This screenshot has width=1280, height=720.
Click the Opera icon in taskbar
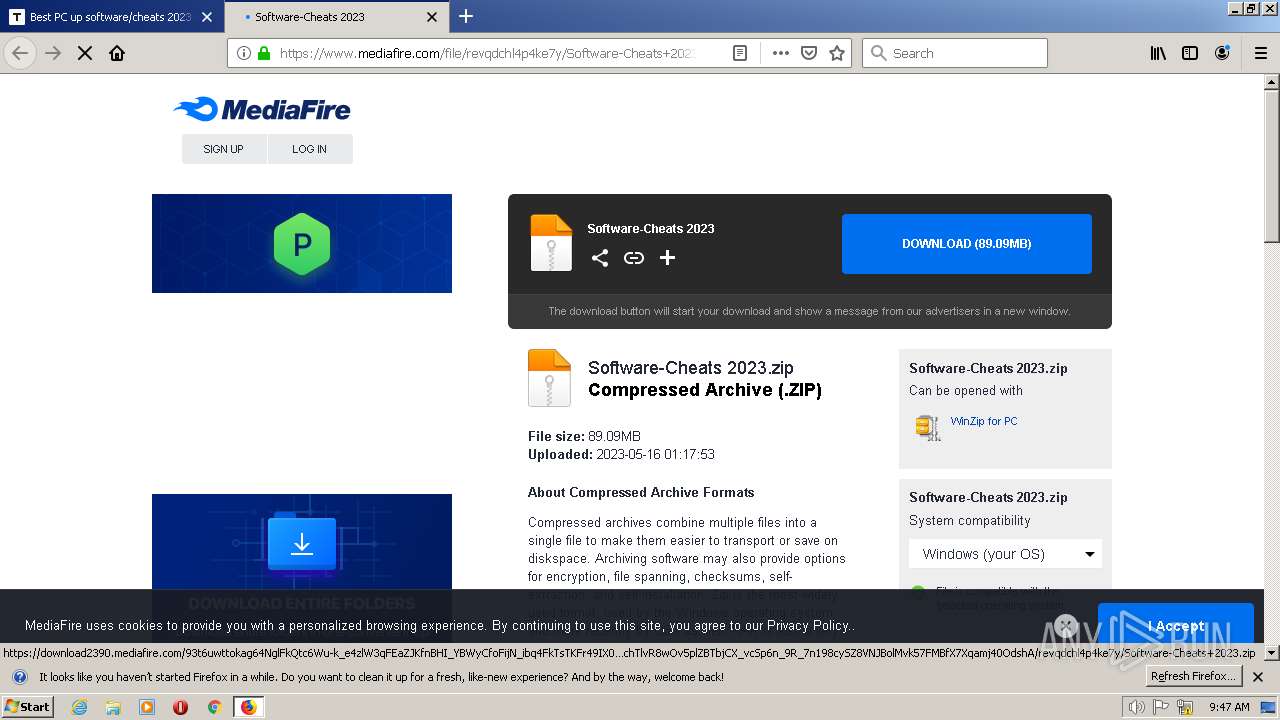180,707
